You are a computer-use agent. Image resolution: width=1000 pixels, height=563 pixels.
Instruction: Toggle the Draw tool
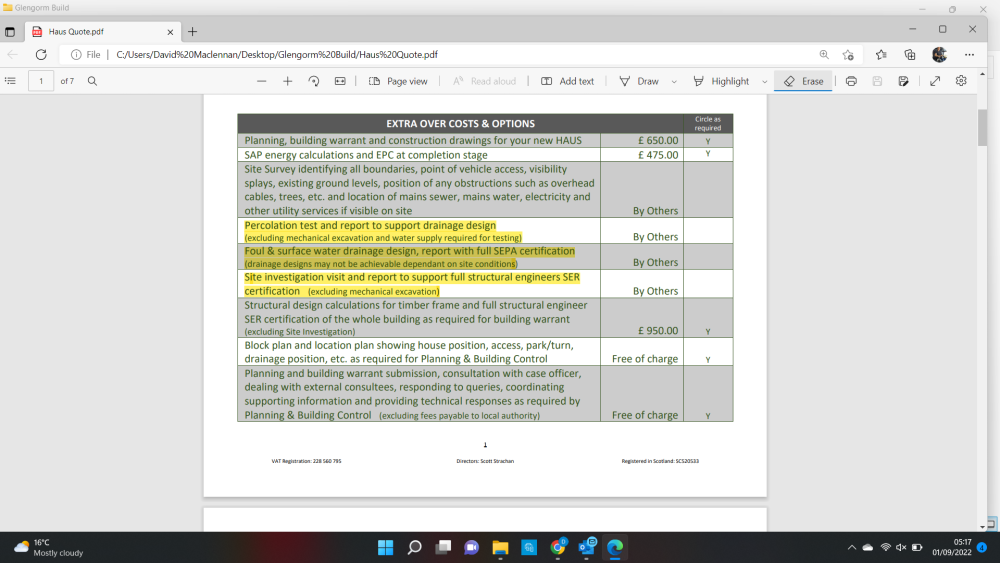(x=639, y=81)
